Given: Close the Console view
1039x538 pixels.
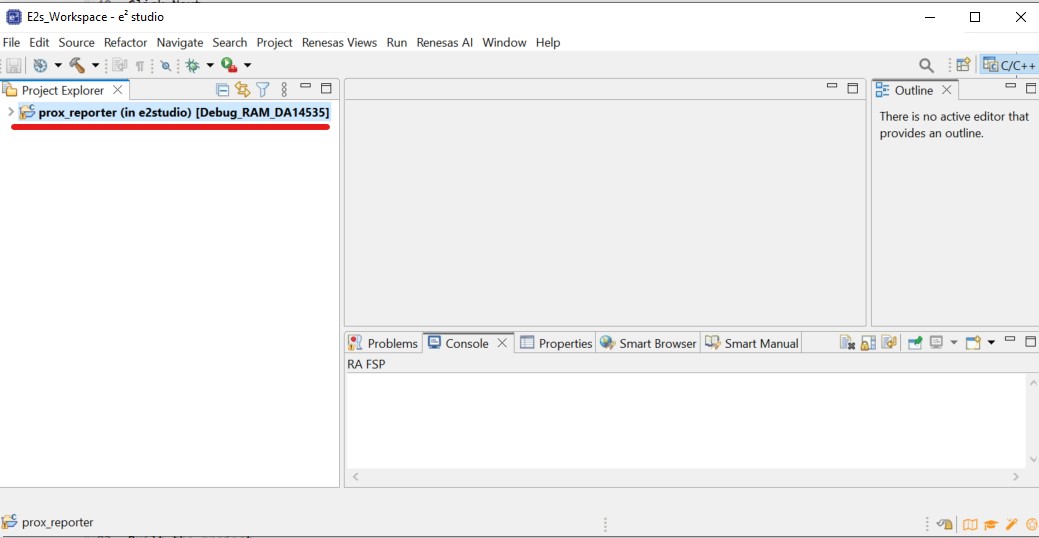Looking at the screenshot, I should pyautogui.click(x=502, y=343).
